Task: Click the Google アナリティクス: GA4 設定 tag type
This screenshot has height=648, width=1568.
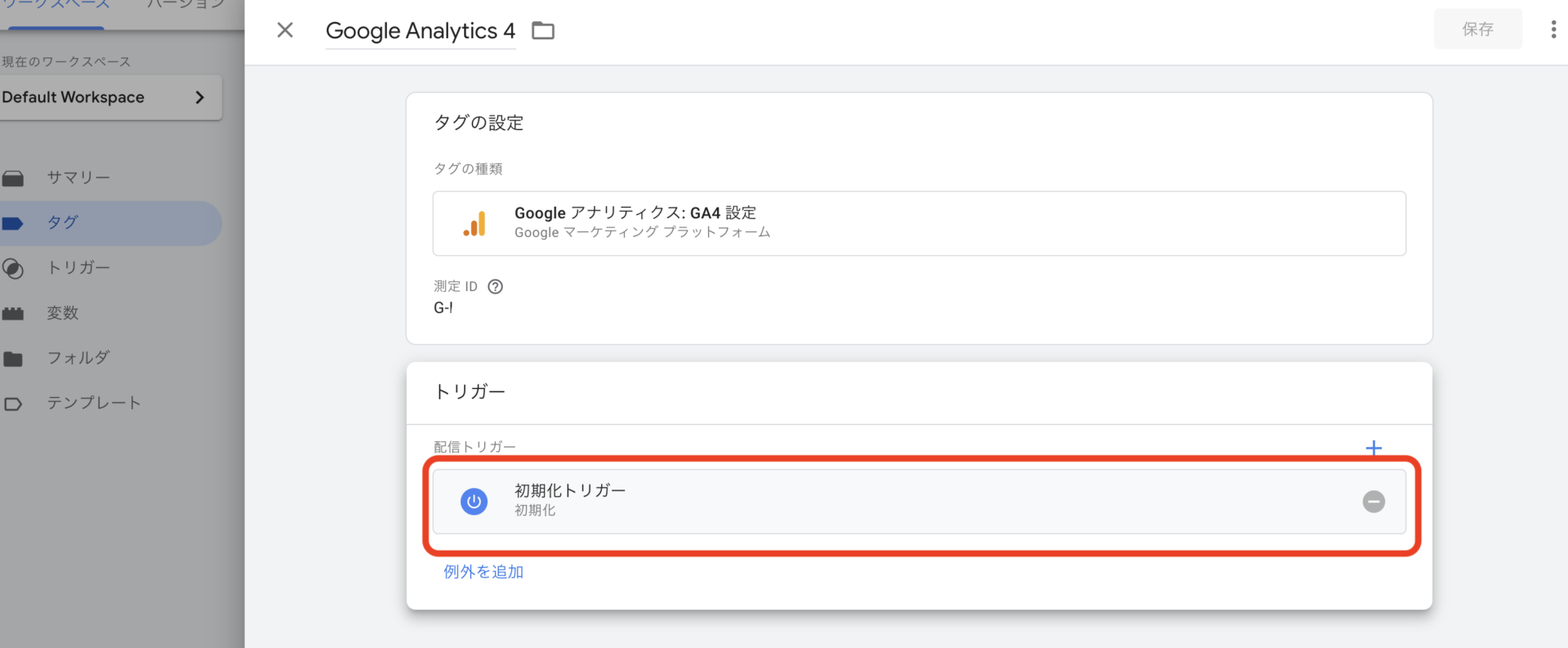Action: pos(919,223)
